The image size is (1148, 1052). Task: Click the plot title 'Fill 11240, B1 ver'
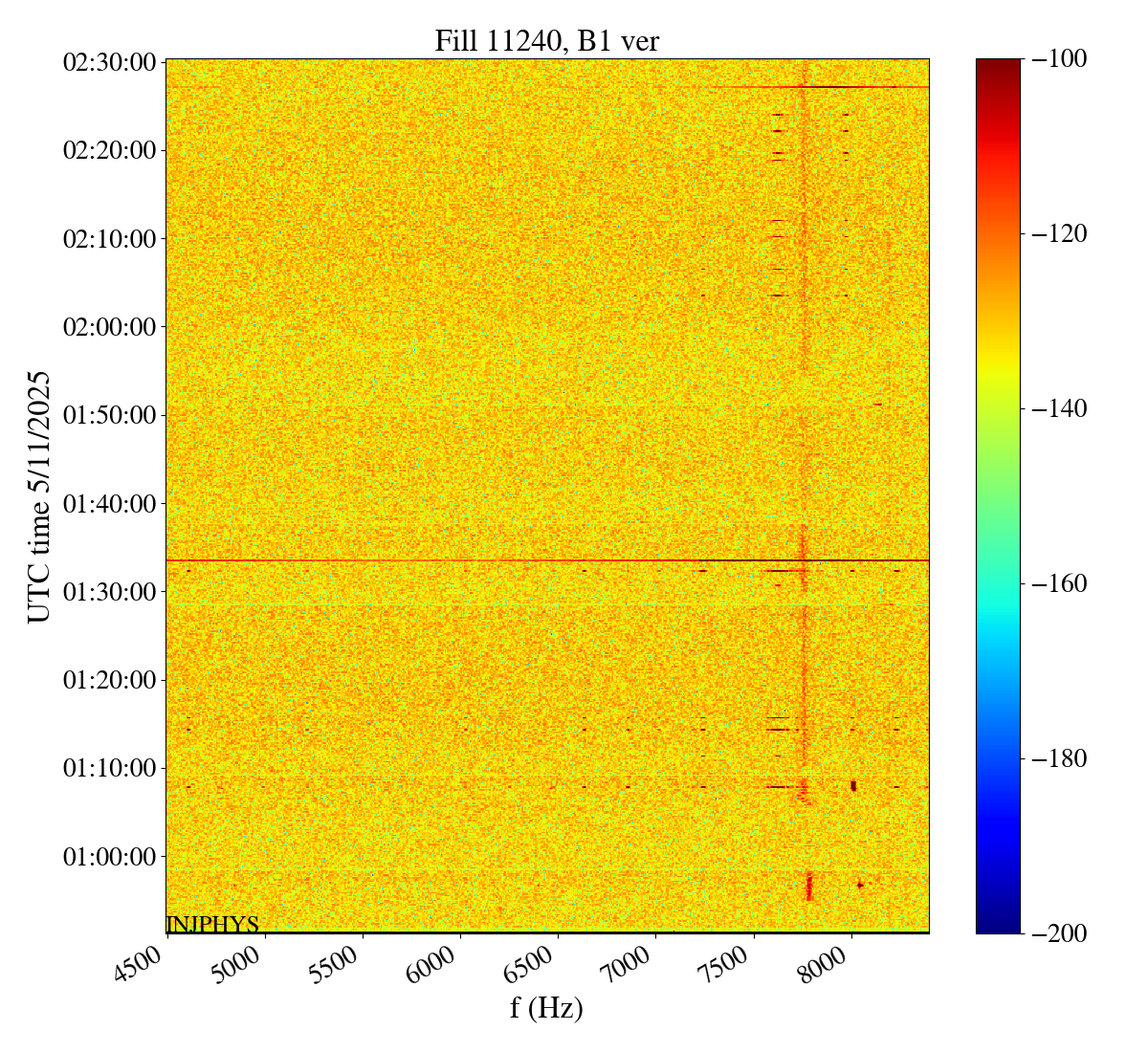tap(546, 40)
